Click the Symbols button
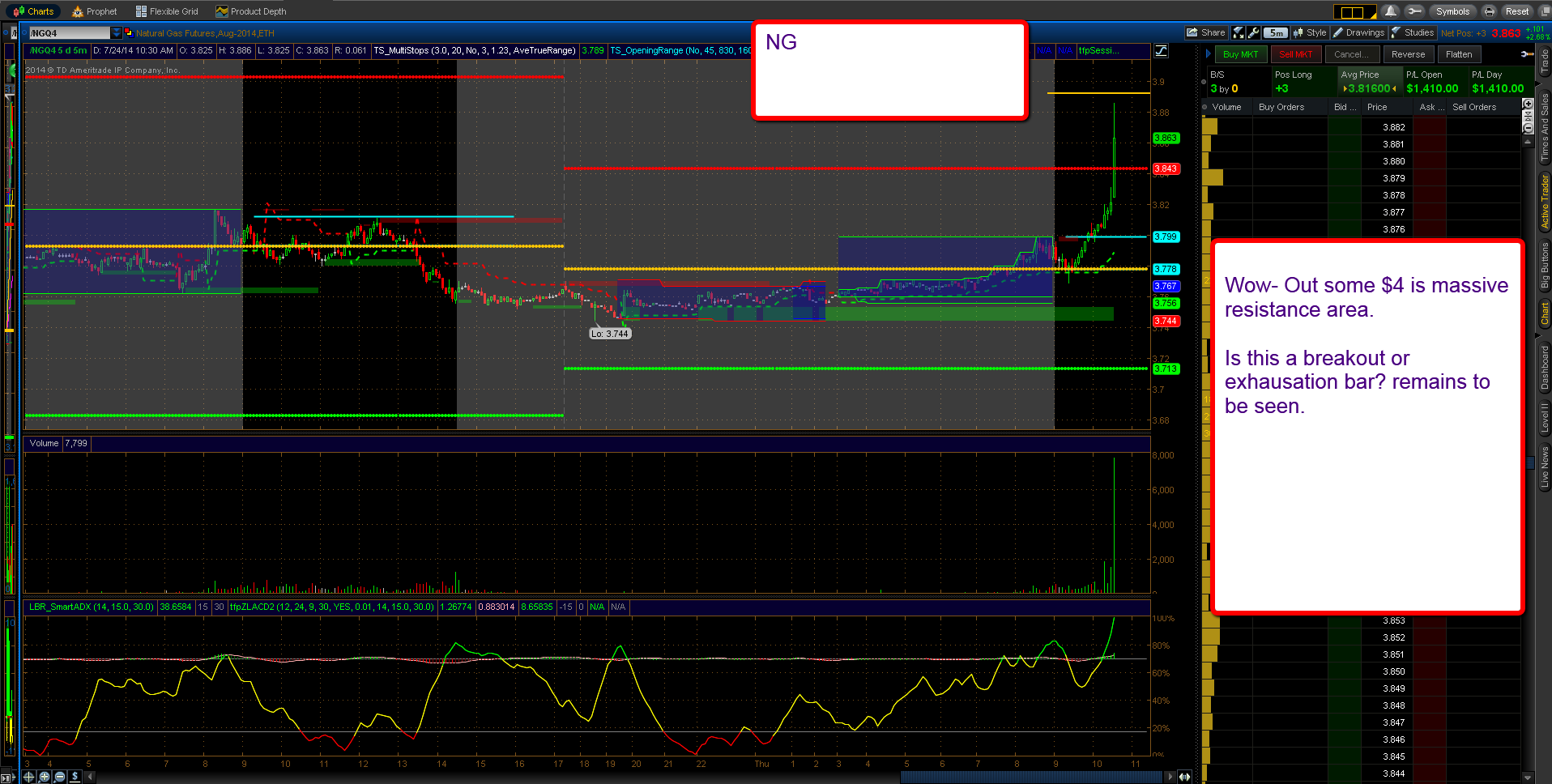 [1452, 11]
